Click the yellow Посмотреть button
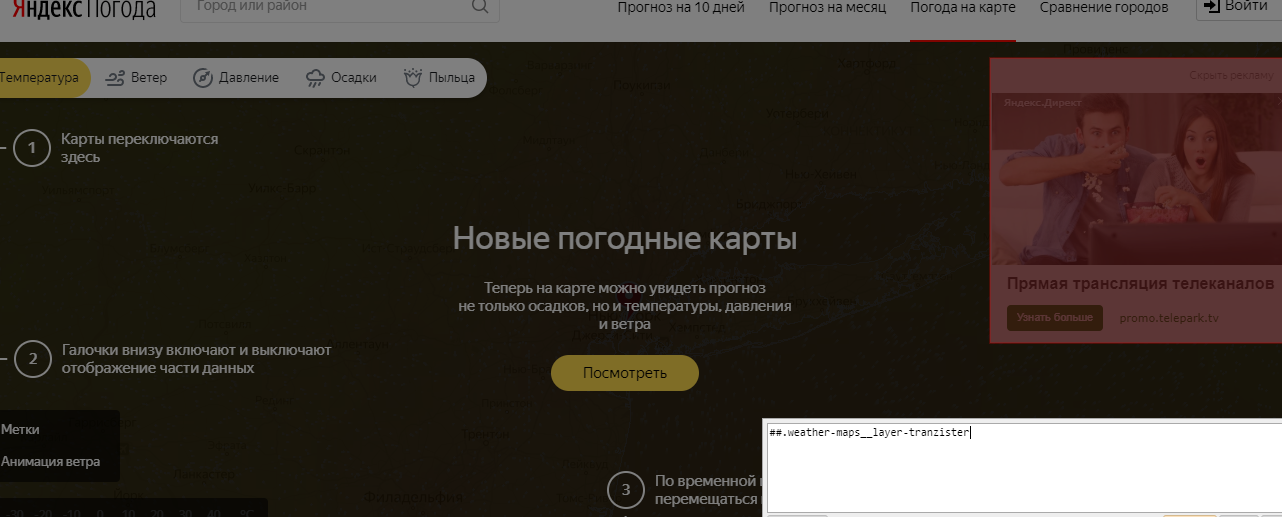Screen dimensions: 1282x517 click(x=625, y=373)
